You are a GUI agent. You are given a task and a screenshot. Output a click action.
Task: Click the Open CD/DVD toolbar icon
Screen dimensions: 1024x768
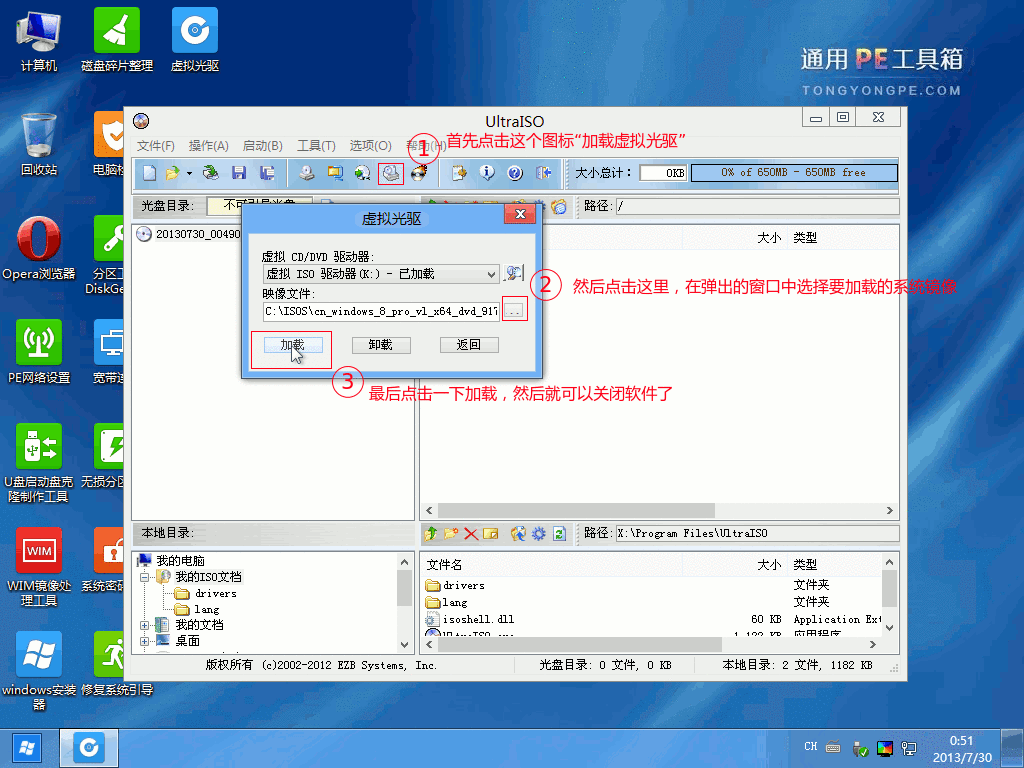[x=211, y=173]
